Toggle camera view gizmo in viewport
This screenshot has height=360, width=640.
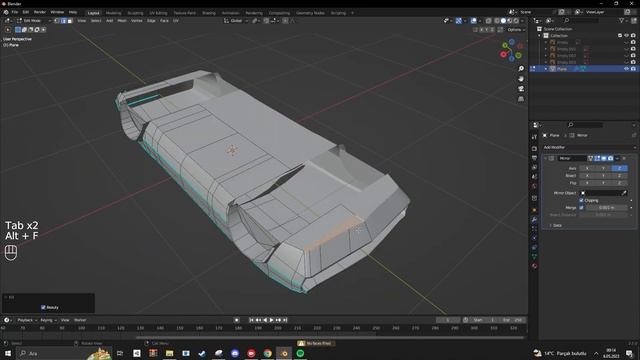pos(521,89)
